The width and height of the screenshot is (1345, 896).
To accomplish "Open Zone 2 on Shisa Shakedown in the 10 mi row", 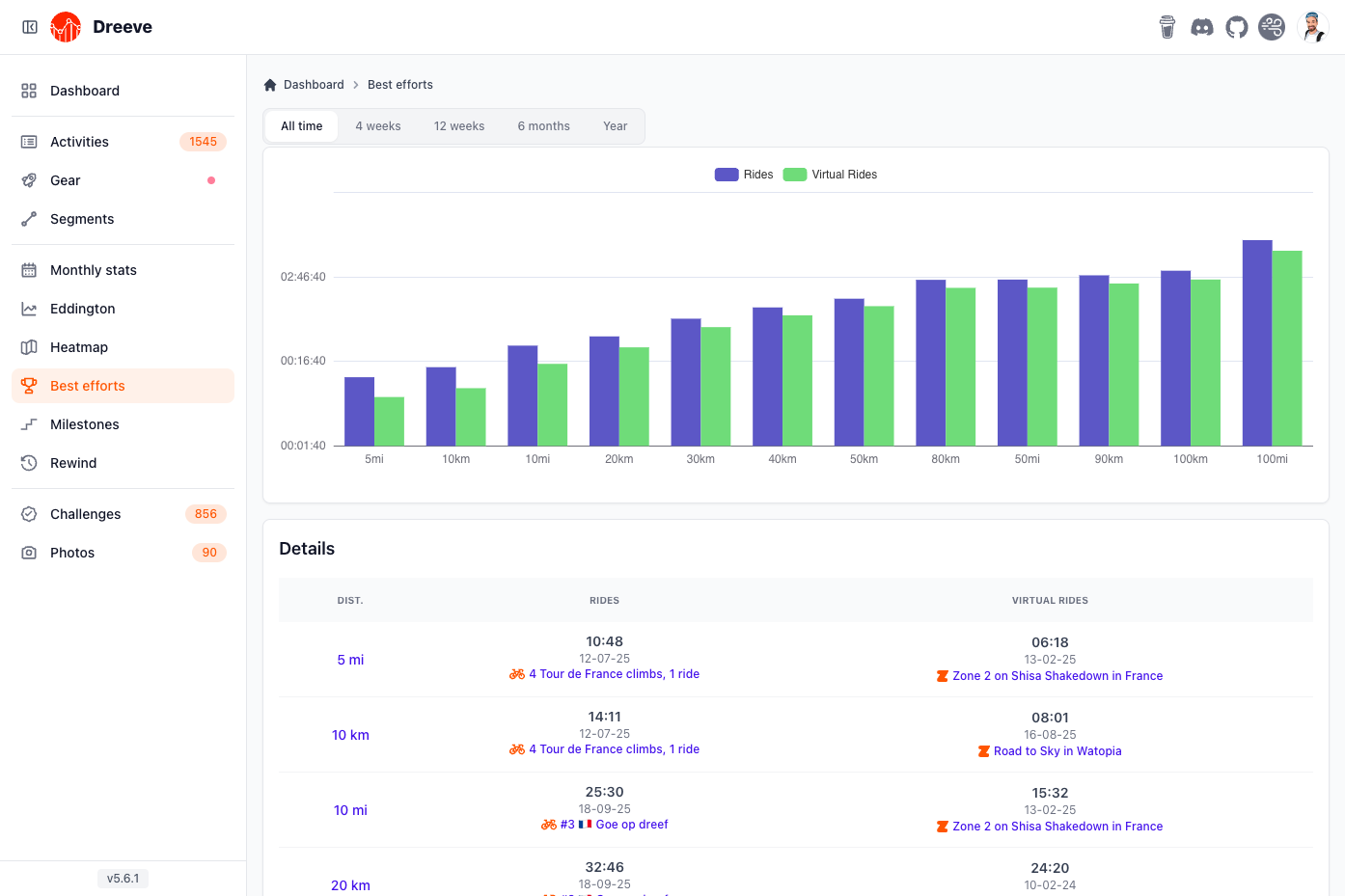I will click(x=1057, y=827).
